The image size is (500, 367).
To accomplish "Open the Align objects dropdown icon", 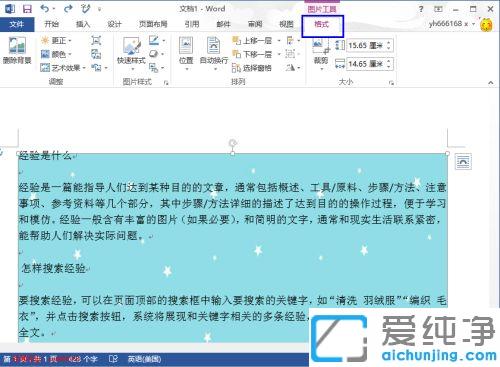I will (x=293, y=41).
